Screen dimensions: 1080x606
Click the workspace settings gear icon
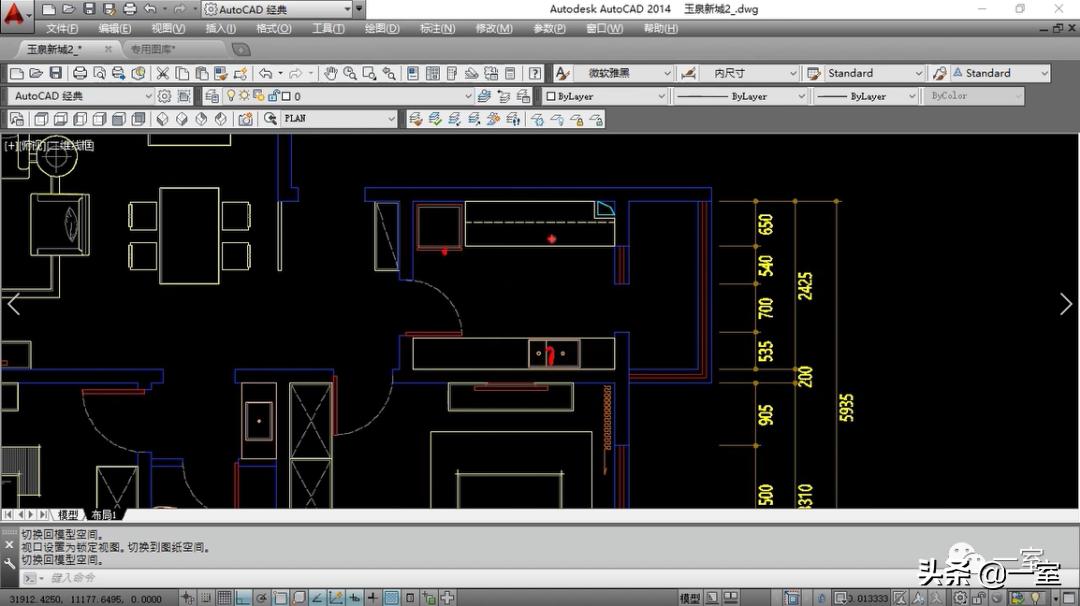point(165,96)
